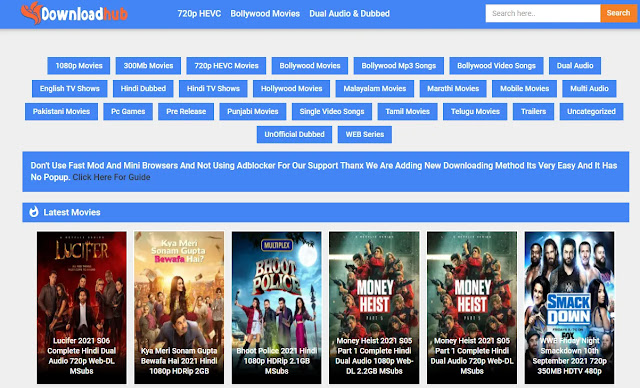Open Marathi Movies category
The image size is (640, 388).
click(x=453, y=89)
